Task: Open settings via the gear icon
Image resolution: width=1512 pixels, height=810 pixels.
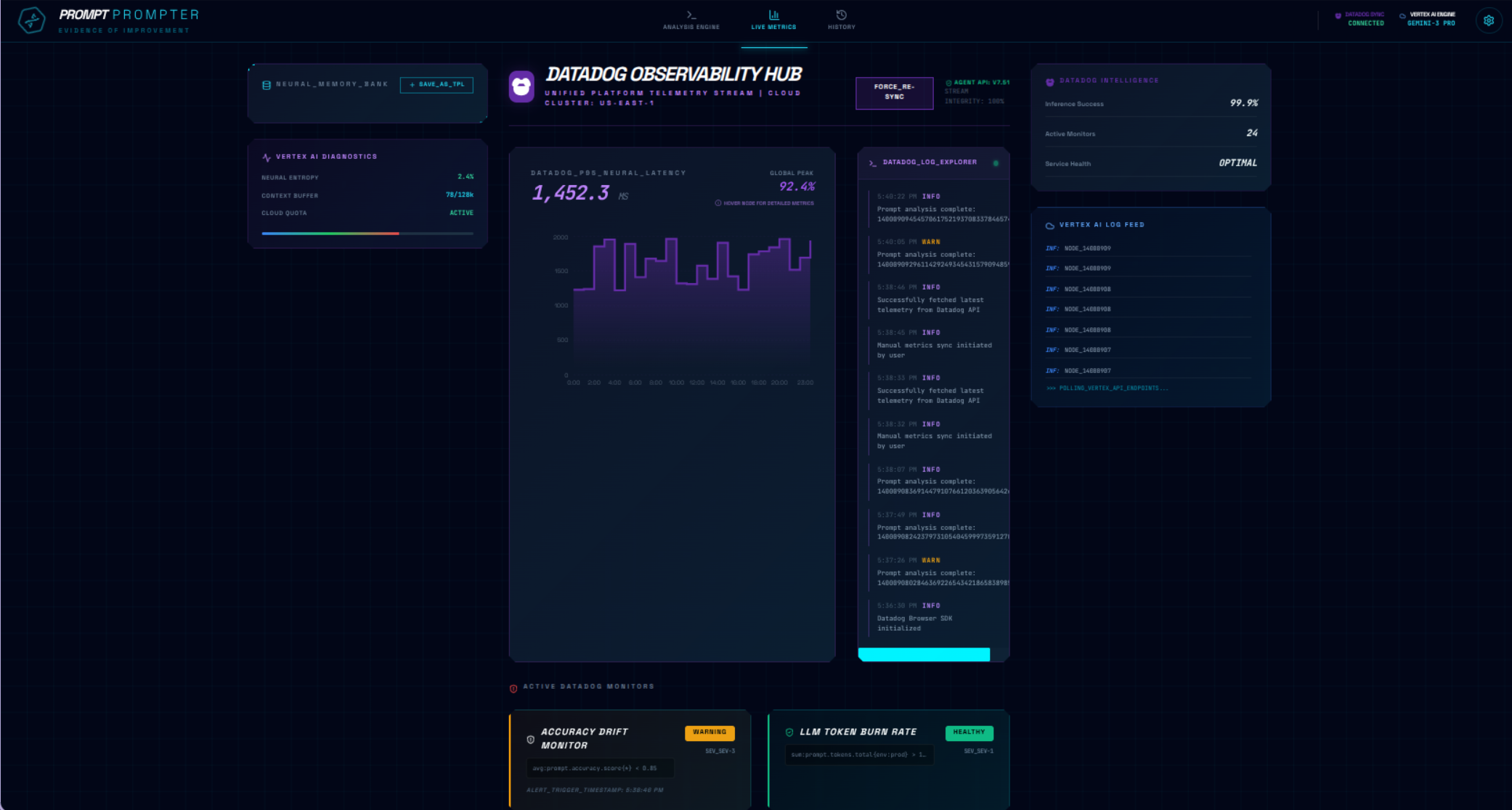Action: coord(1489,20)
